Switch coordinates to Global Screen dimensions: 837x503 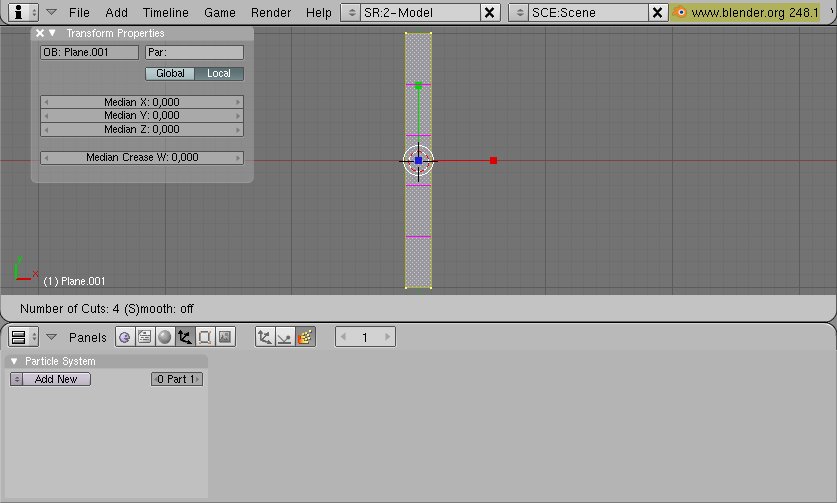point(170,74)
